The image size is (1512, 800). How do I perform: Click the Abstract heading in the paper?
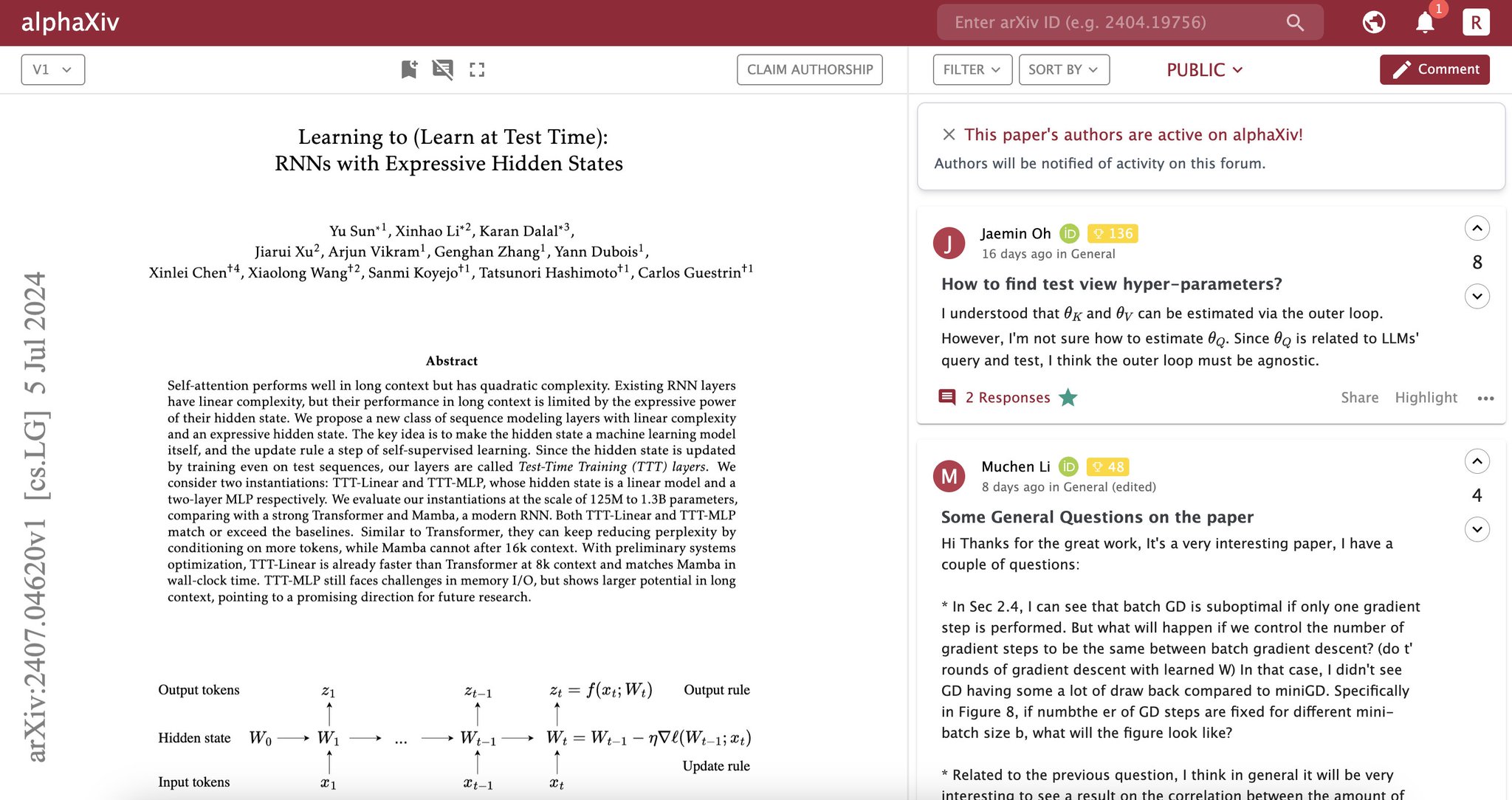[x=451, y=361]
